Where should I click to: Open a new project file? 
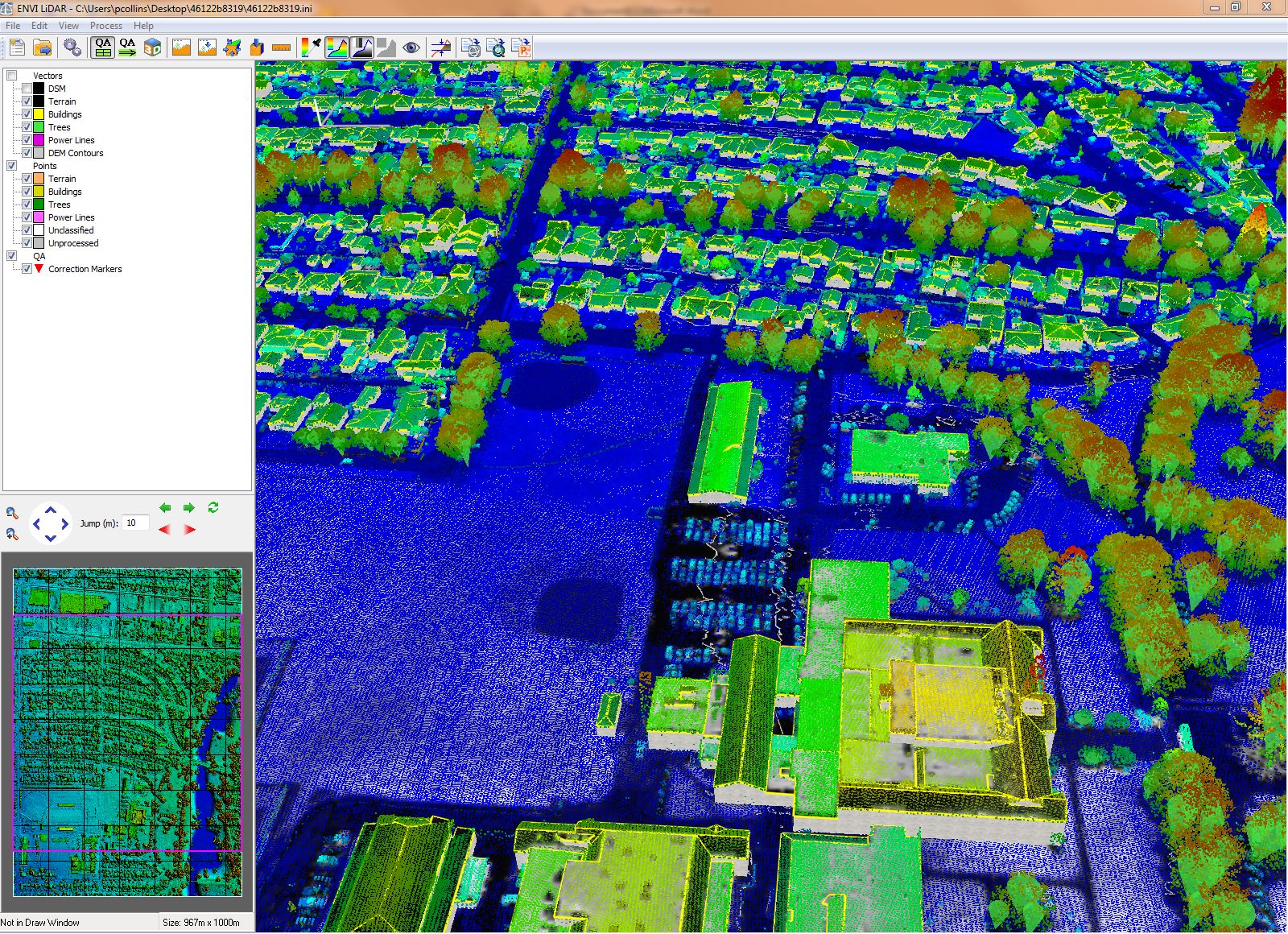(x=18, y=47)
